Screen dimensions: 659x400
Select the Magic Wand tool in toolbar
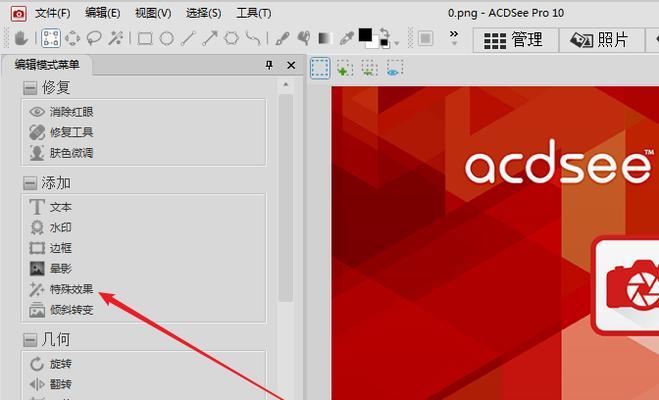click(x=115, y=39)
